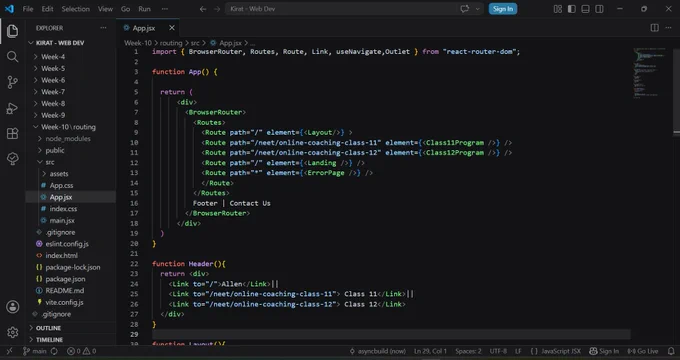Viewport: 680px width, 360px height.
Task: Click the minimap code overview
Action: pyautogui.click(x=649, y=73)
